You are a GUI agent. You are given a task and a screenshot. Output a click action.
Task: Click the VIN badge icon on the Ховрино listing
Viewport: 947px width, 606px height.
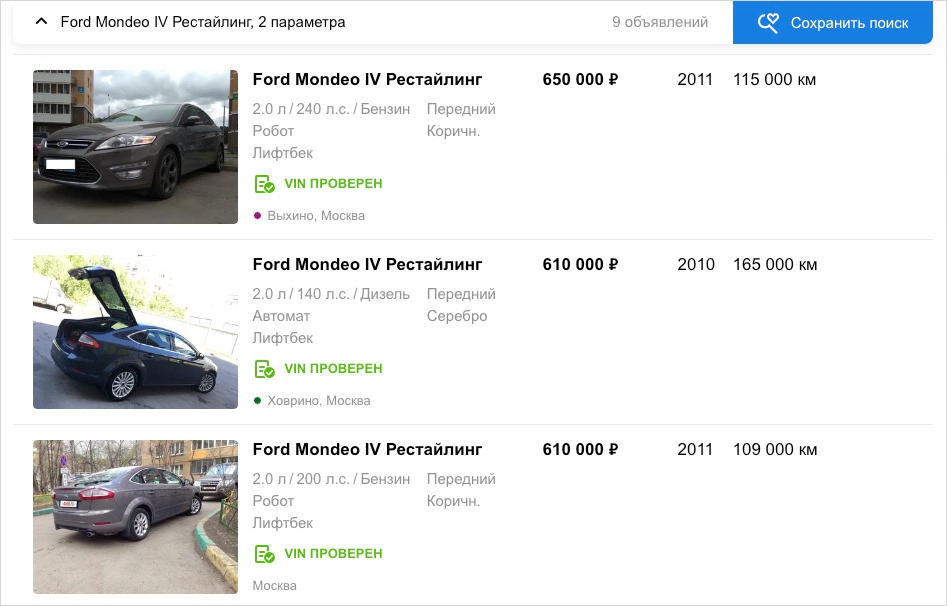[x=265, y=368]
